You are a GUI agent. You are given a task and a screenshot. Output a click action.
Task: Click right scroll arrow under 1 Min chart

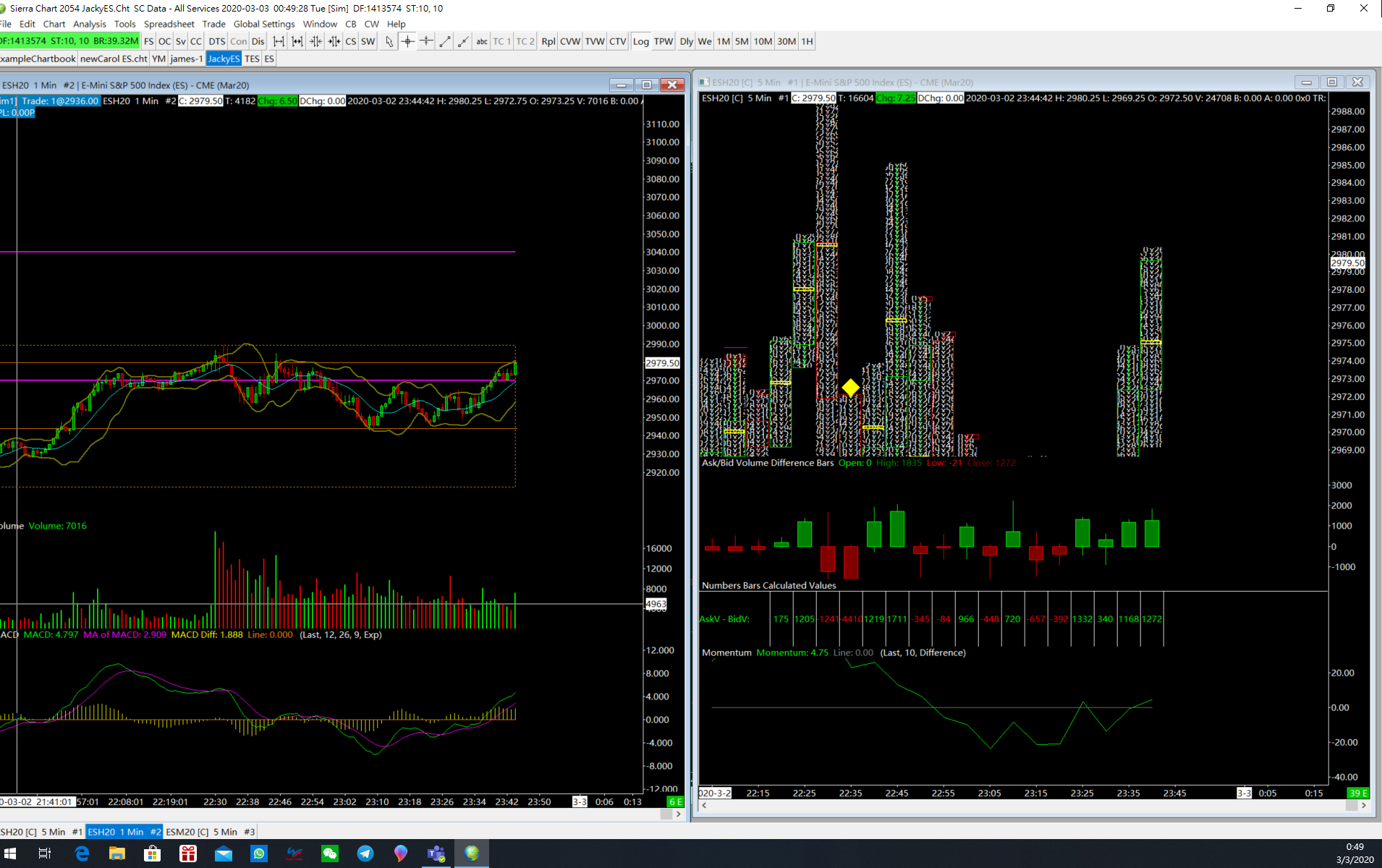[678, 814]
